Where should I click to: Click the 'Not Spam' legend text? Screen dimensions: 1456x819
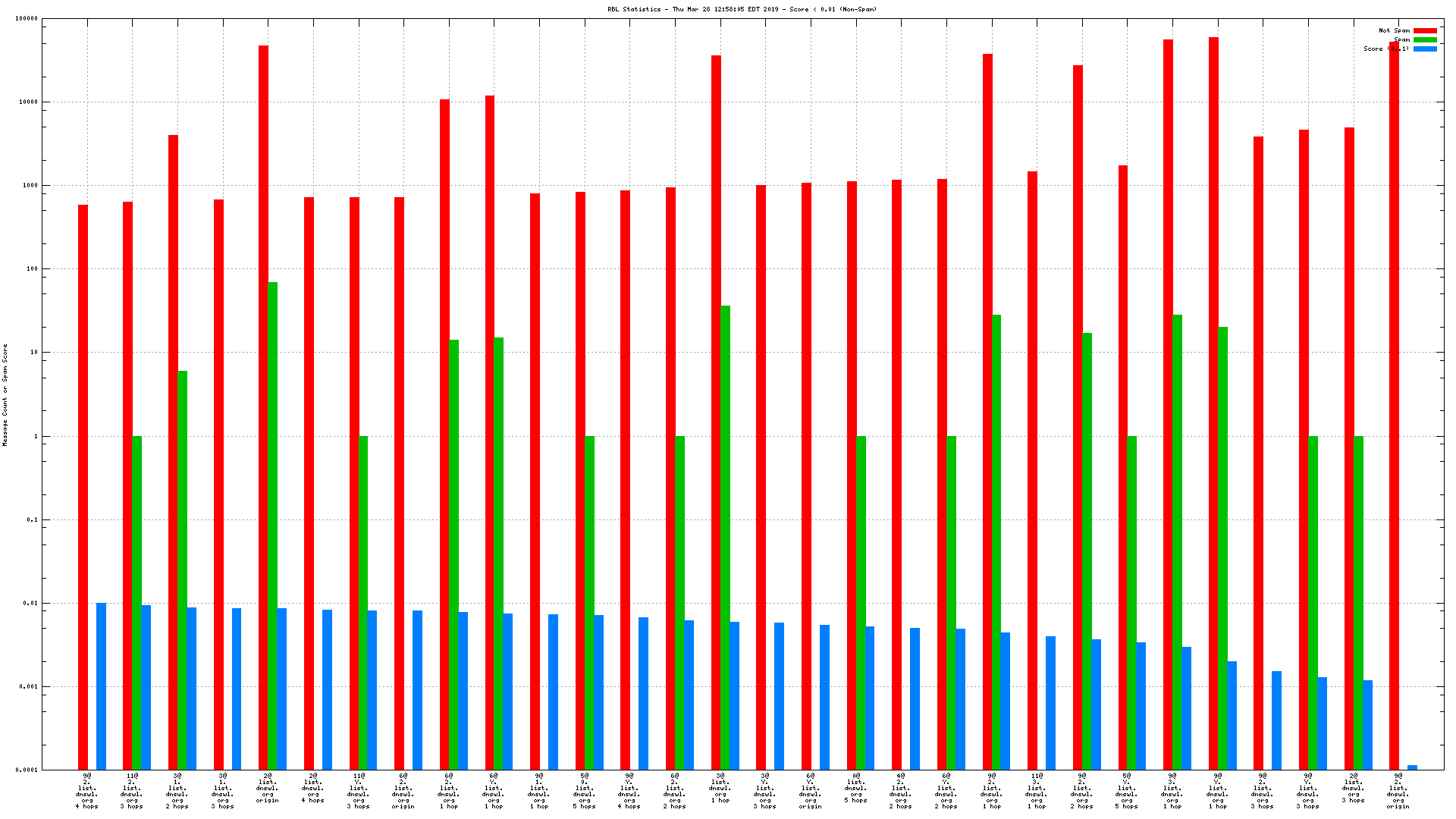pos(1394,31)
